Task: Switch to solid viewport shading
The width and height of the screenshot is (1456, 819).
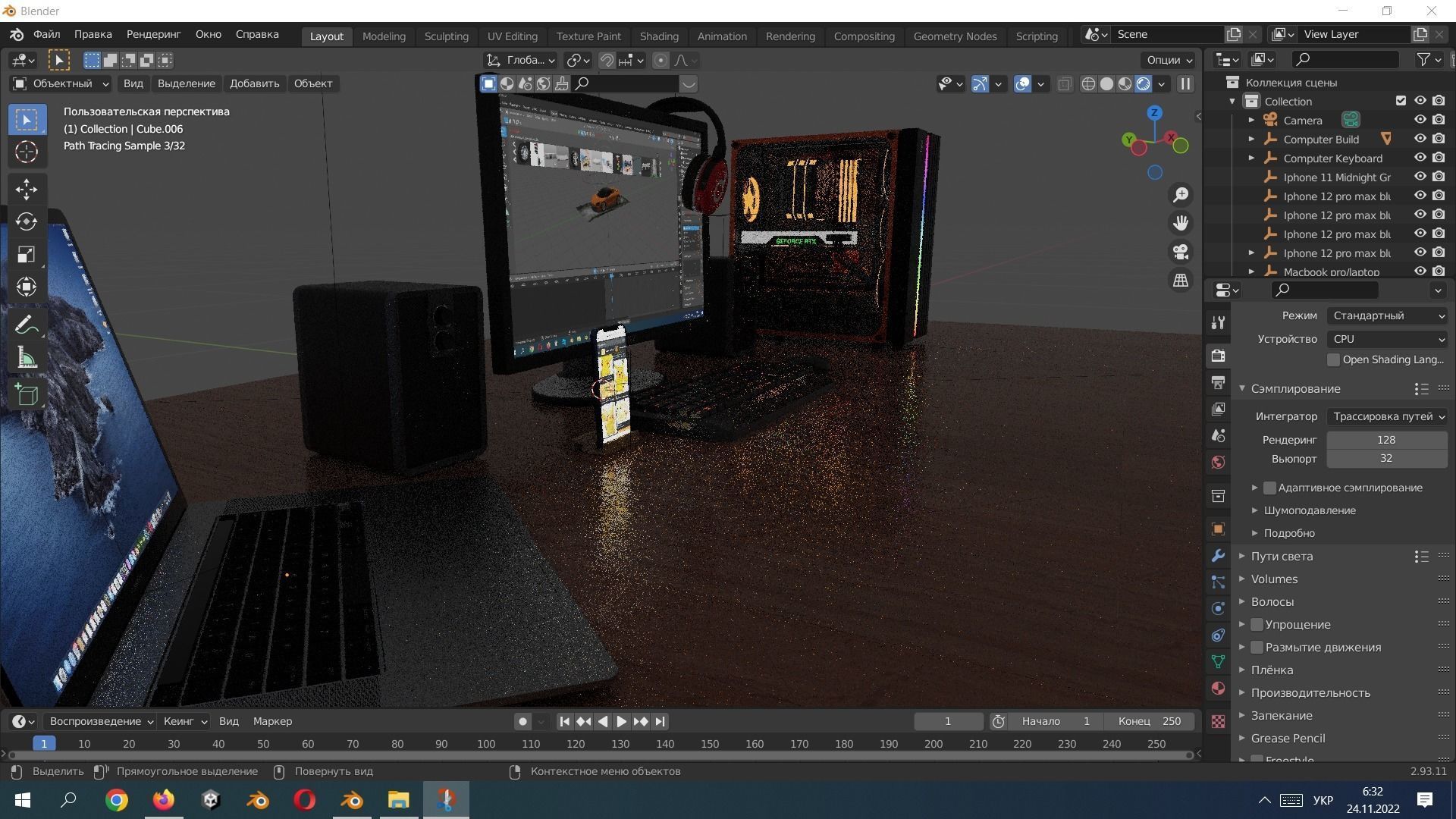Action: tap(1106, 84)
